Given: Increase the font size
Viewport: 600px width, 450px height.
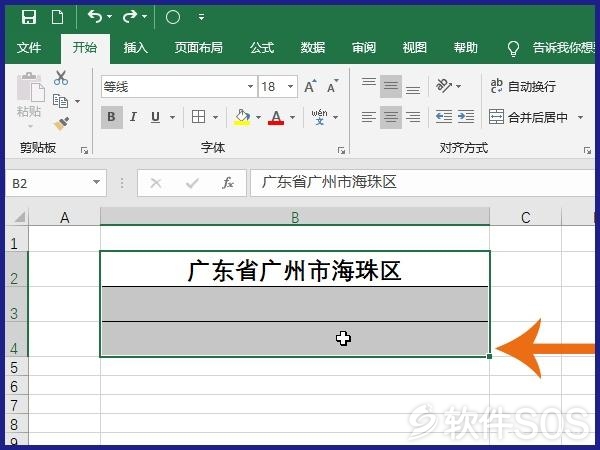Looking at the screenshot, I should coord(310,86).
